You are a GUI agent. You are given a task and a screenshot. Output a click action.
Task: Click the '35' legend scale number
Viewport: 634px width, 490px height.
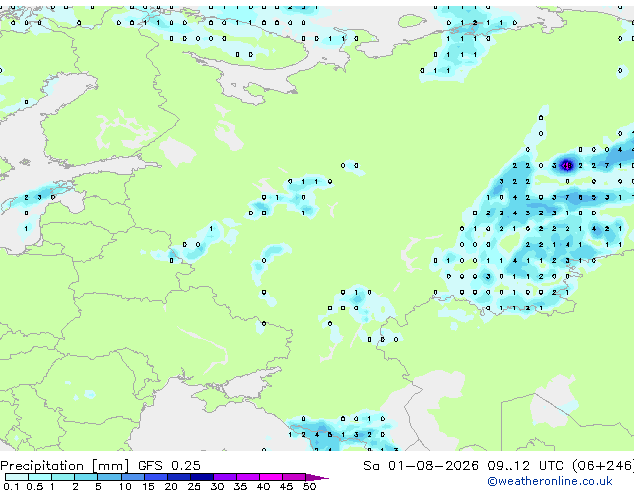point(240,486)
